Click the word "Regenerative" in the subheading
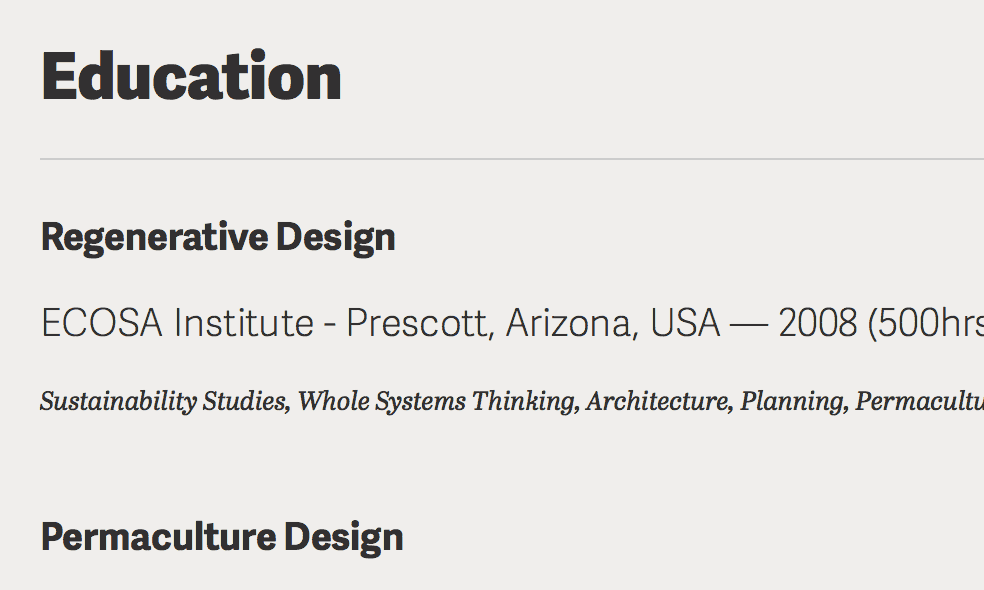Image resolution: width=984 pixels, height=590 pixels. tap(154, 238)
